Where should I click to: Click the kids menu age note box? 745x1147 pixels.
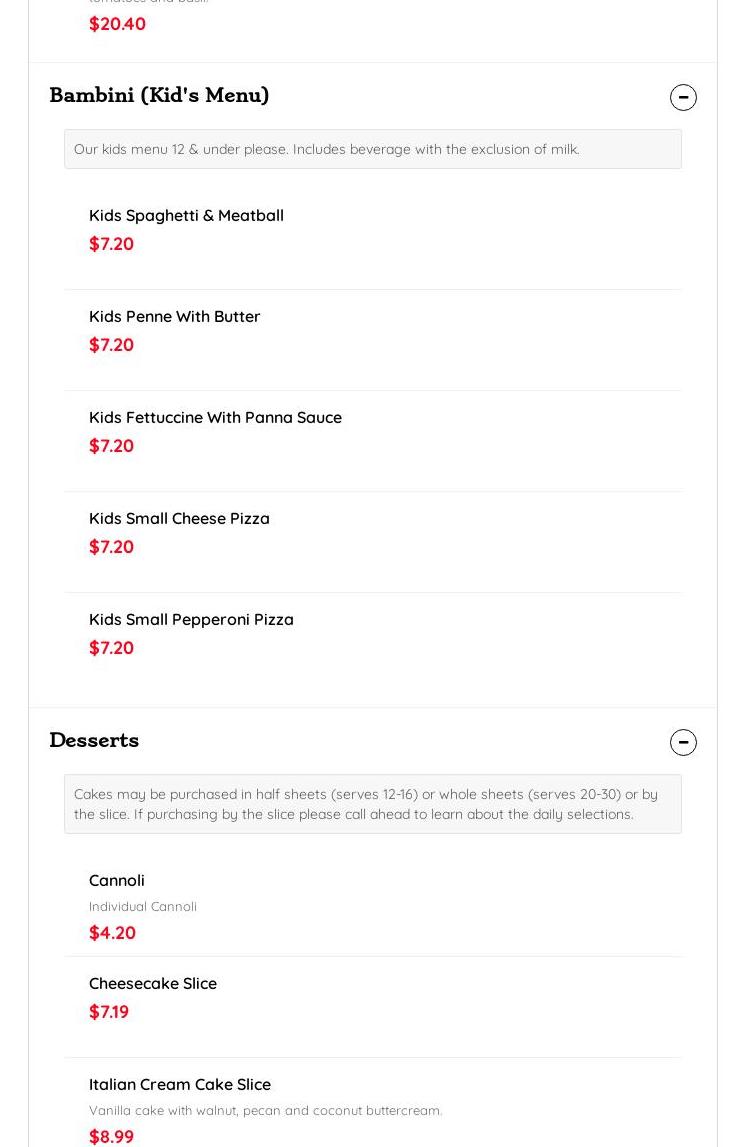[373, 149]
